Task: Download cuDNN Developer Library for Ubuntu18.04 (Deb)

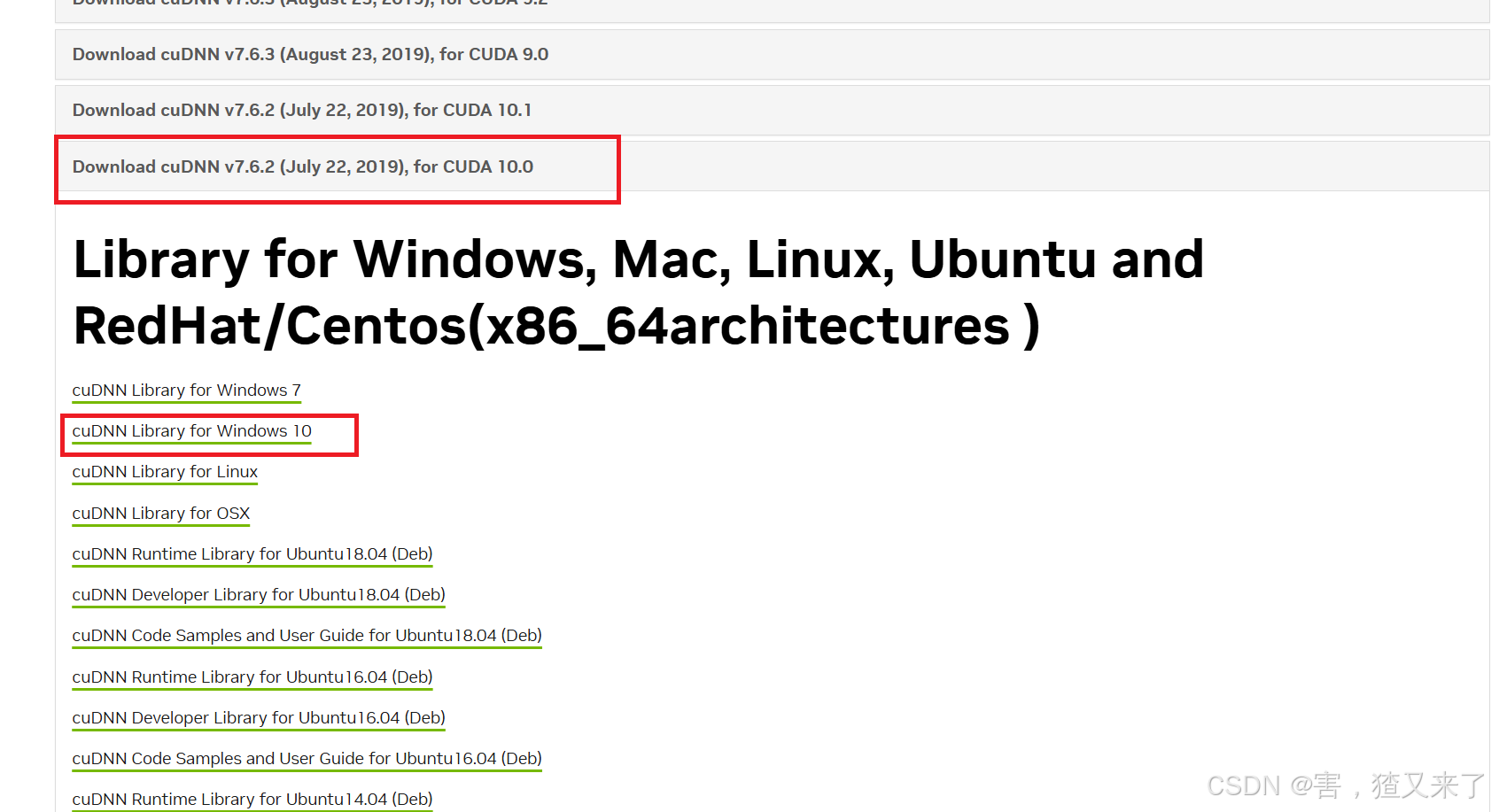Action: click(x=258, y=595)
